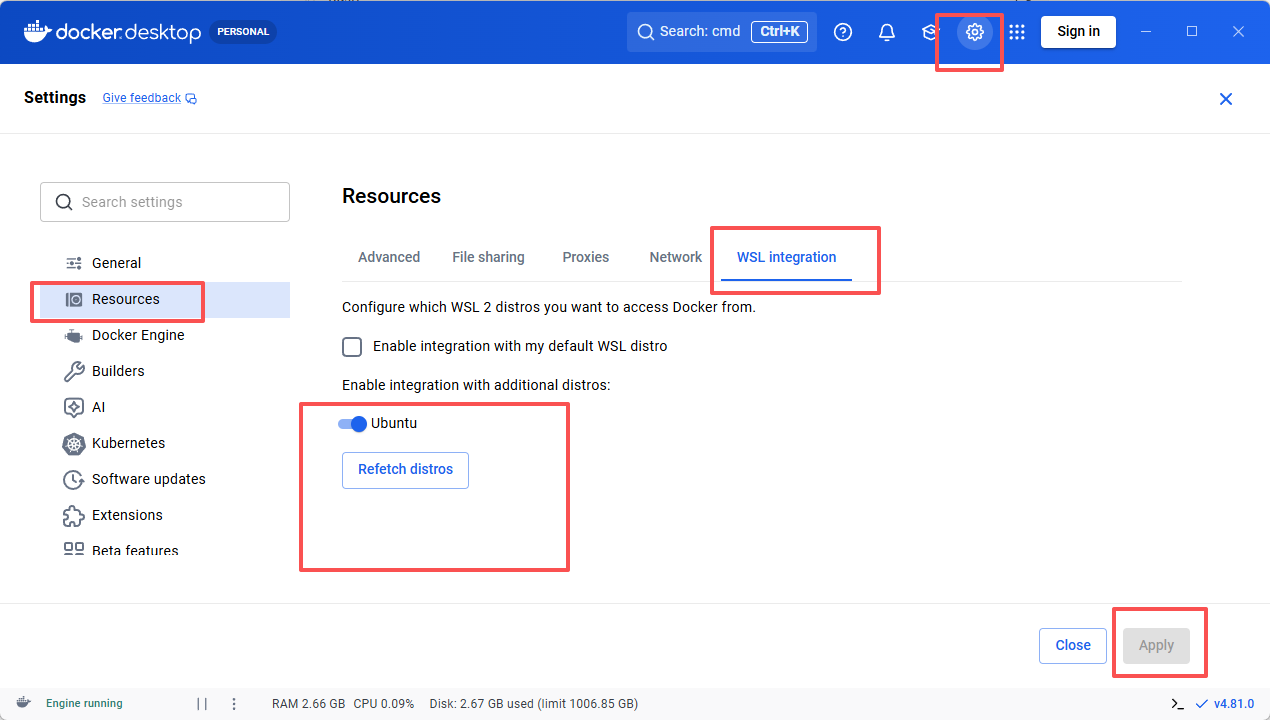
Task: Open the Learning center graduation cap icon
Action: (x=931, y=32)
